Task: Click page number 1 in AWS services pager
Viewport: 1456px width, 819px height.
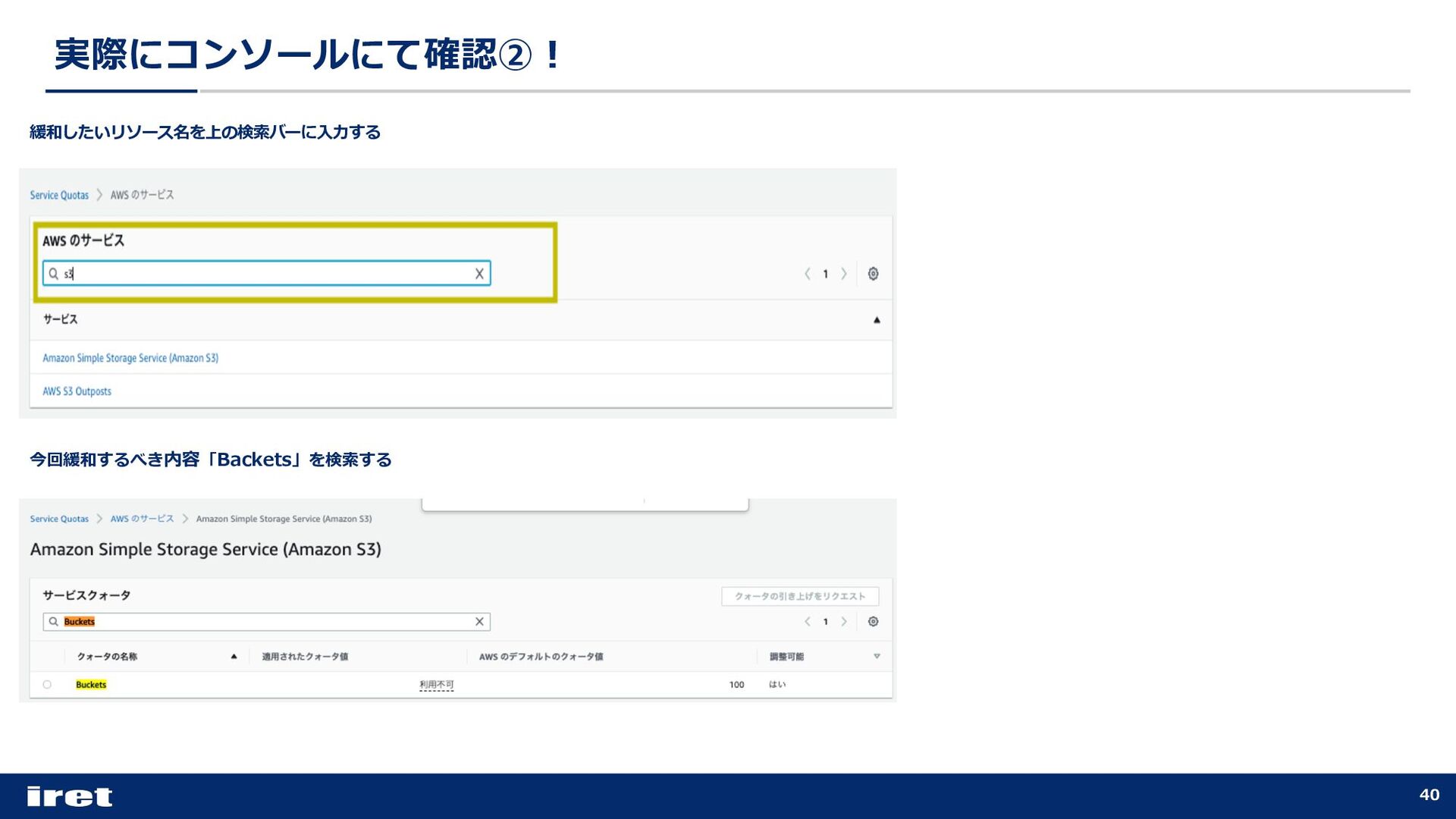Action: coord(826,274)
